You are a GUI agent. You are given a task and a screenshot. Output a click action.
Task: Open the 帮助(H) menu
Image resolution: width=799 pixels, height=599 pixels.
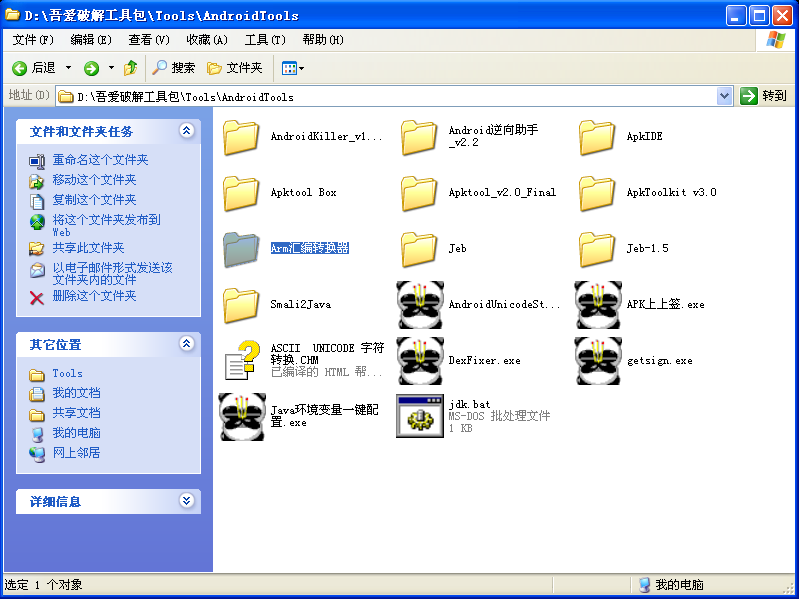coord(323,40)
